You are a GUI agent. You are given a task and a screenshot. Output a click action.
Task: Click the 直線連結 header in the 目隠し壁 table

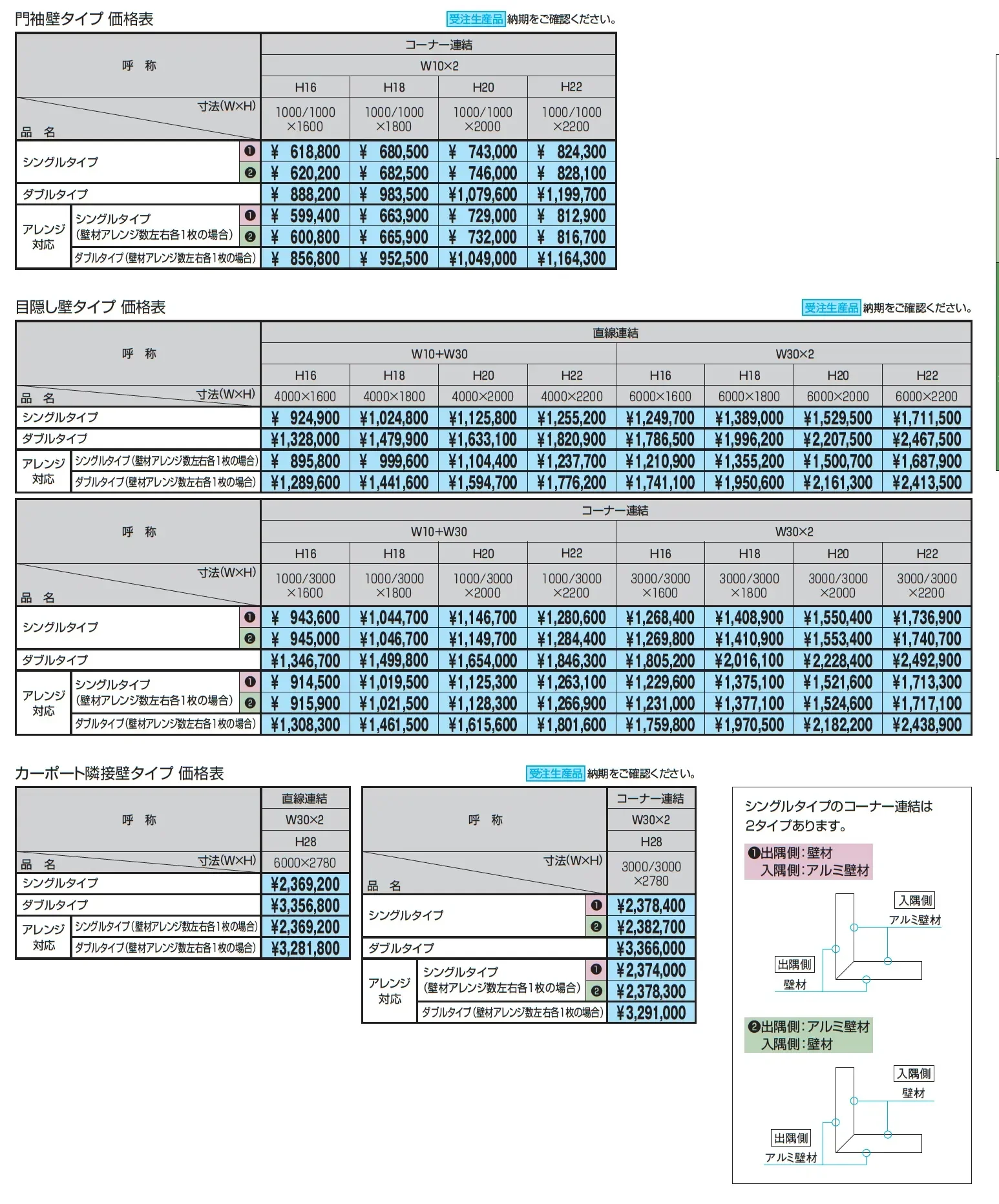click(616, 333)
